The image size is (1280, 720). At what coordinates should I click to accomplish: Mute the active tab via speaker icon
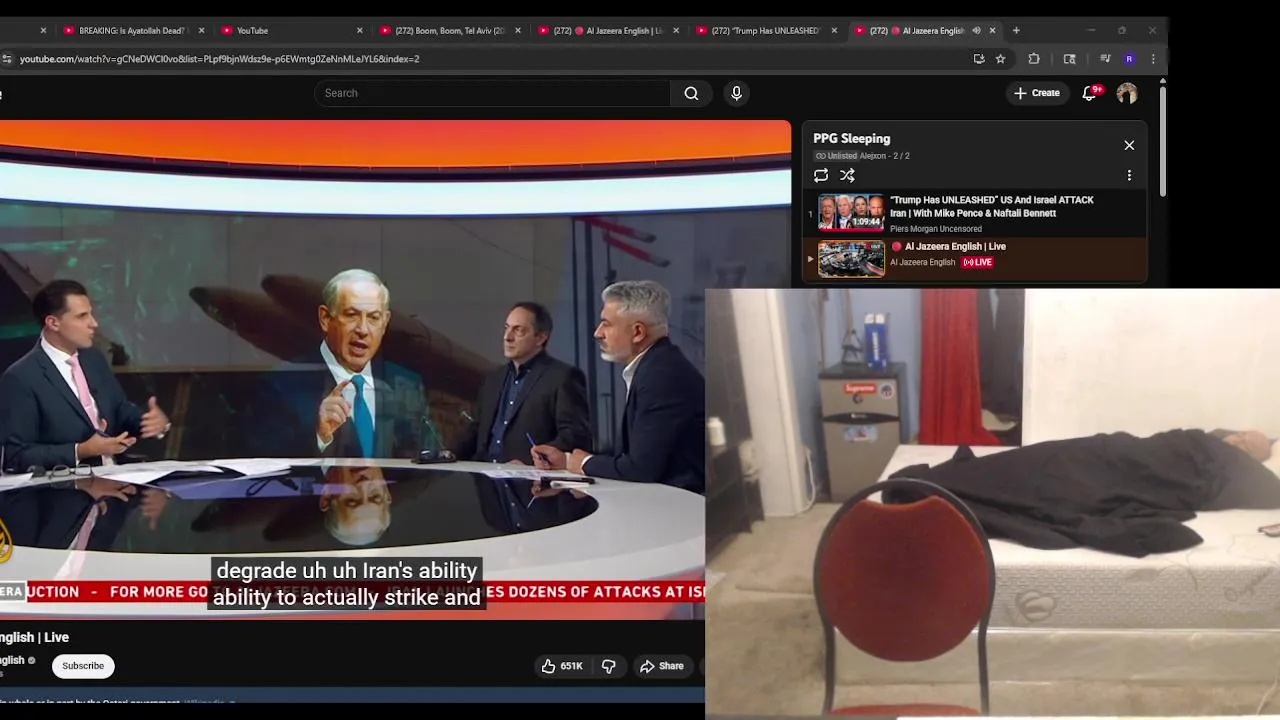point(976,30)
